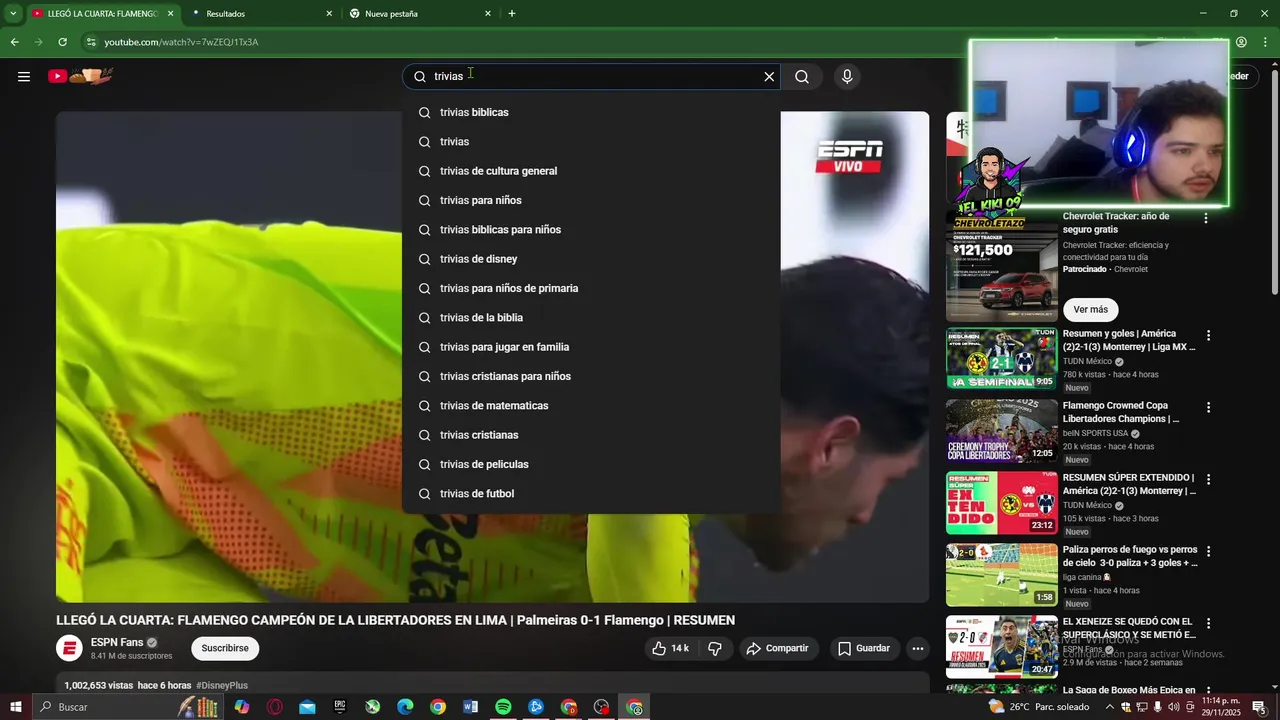Open a new browser tab with plus
The image size is (1280, 720).
(x=512, y=14)
